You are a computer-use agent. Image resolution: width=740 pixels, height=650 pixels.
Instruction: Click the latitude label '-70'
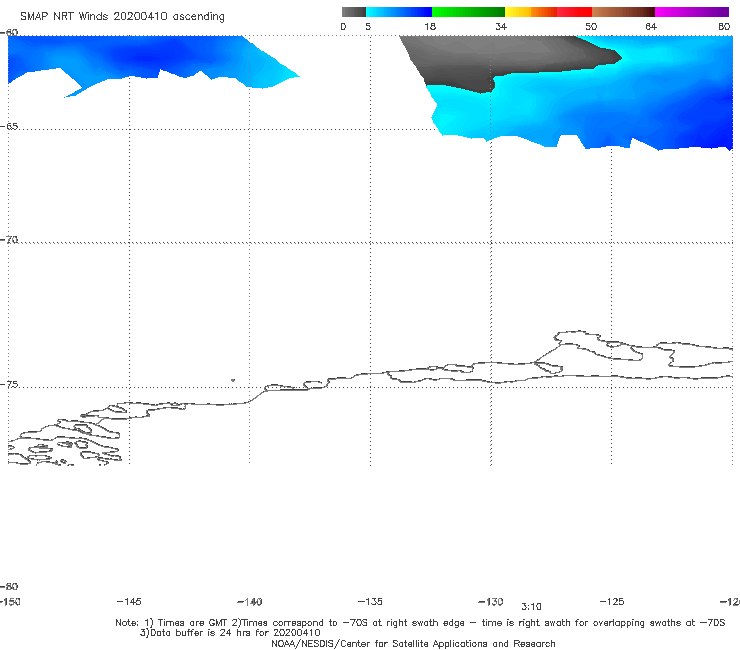[x=9, y=240]
